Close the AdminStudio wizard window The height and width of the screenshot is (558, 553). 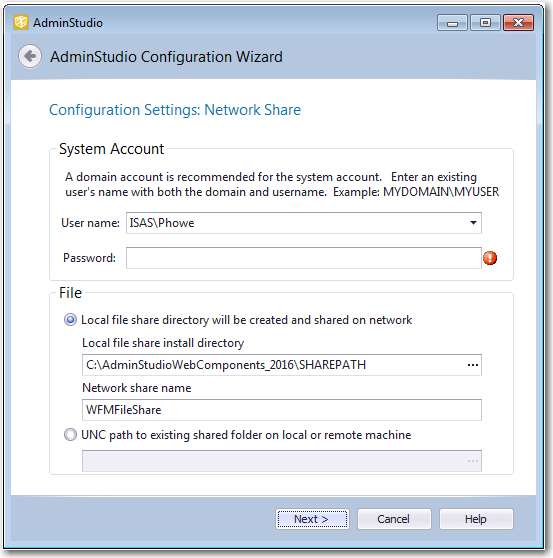(518, 23)
